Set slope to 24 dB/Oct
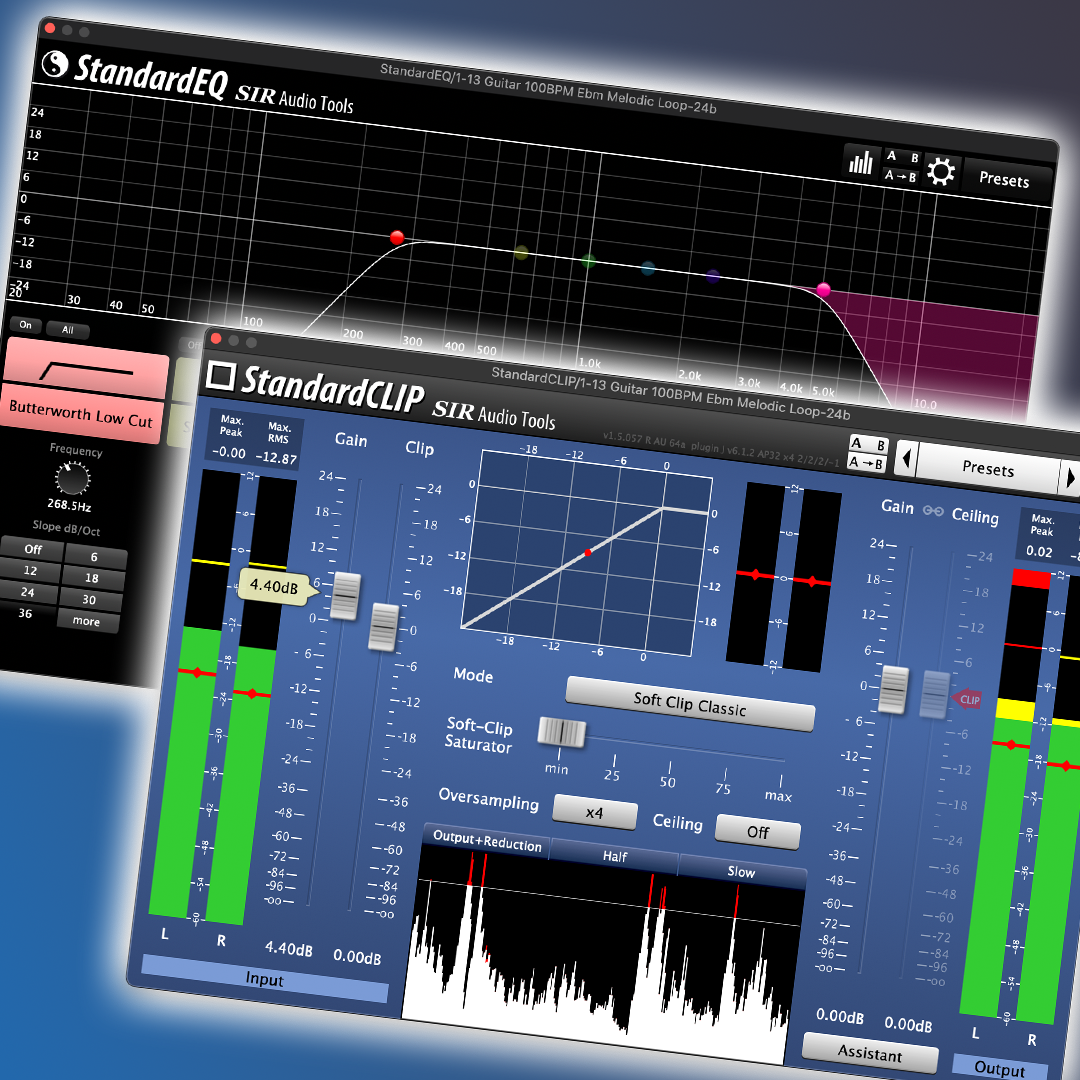This screenshot has width=1080, height=1080. pos(28,592)
